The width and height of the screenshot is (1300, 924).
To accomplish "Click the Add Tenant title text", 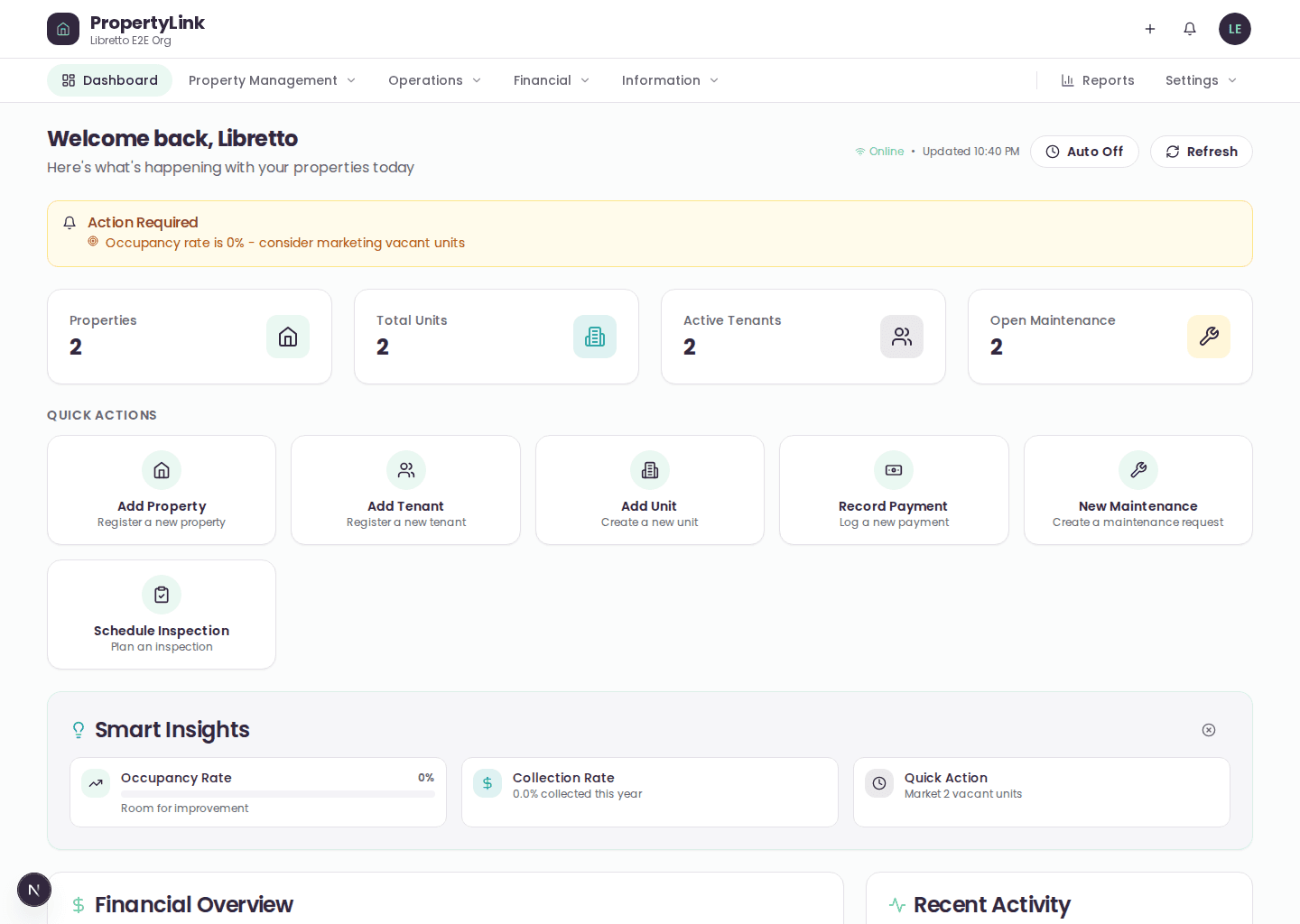I will [405, 506].
